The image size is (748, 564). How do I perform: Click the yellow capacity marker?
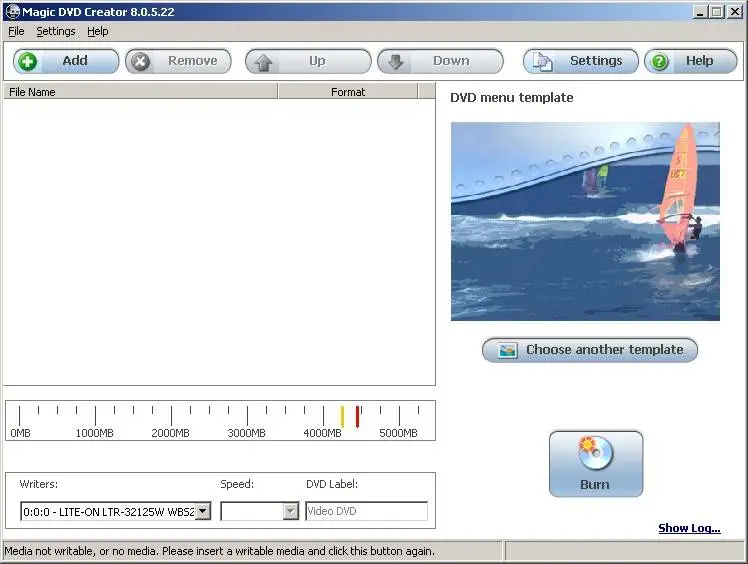click(342, 417)
